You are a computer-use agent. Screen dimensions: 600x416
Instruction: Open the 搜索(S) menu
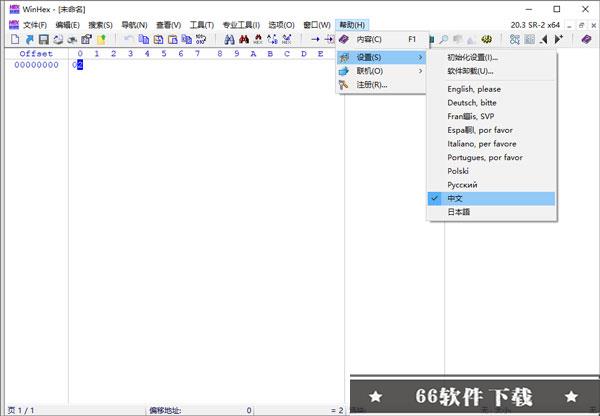(100, 25)
